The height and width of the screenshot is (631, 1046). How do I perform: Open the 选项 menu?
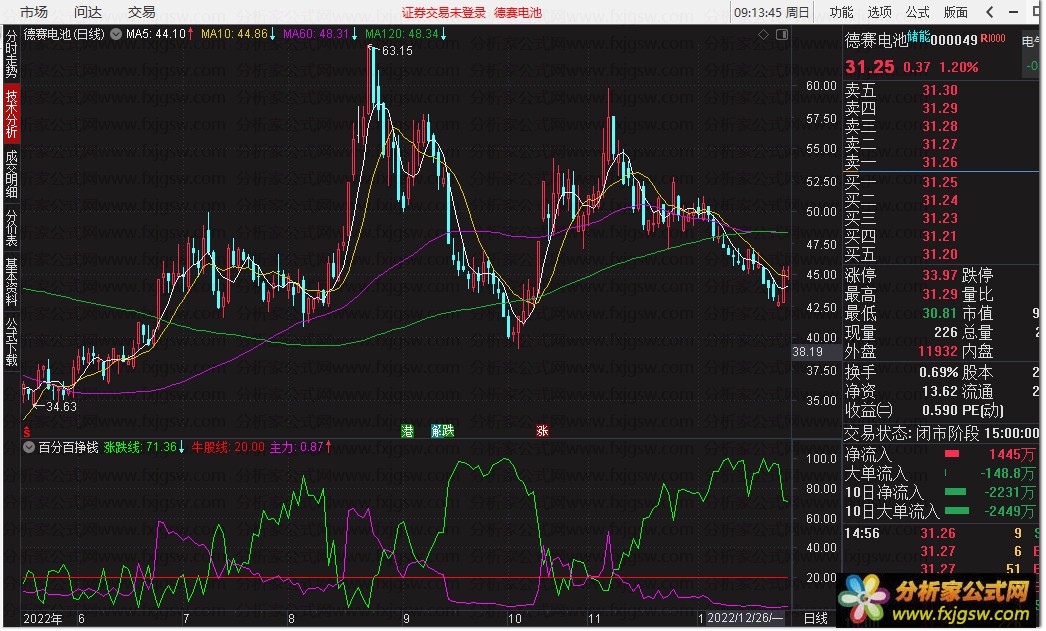click(x=879, y=12)
